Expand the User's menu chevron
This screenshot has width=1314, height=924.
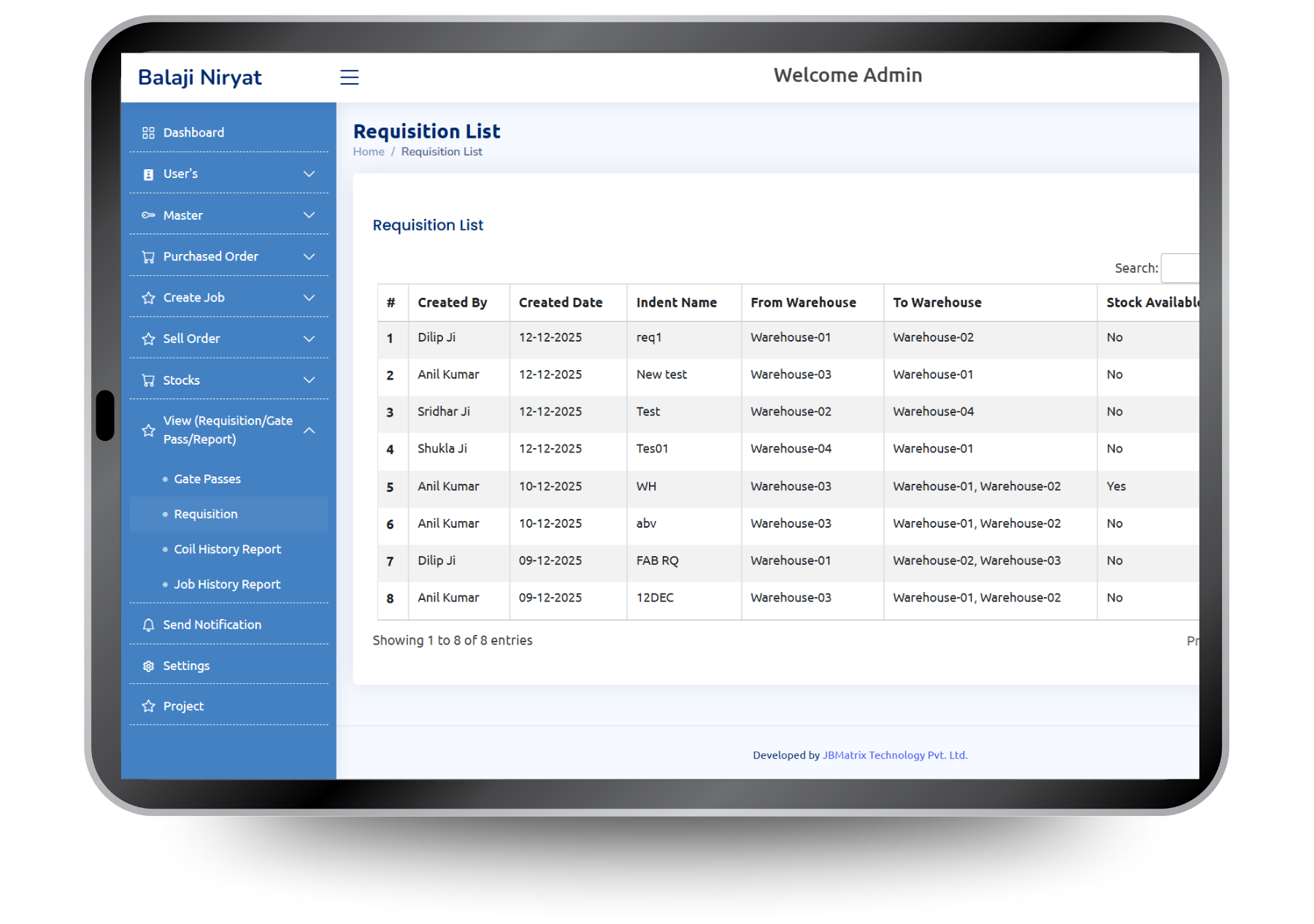coord(309,174)
